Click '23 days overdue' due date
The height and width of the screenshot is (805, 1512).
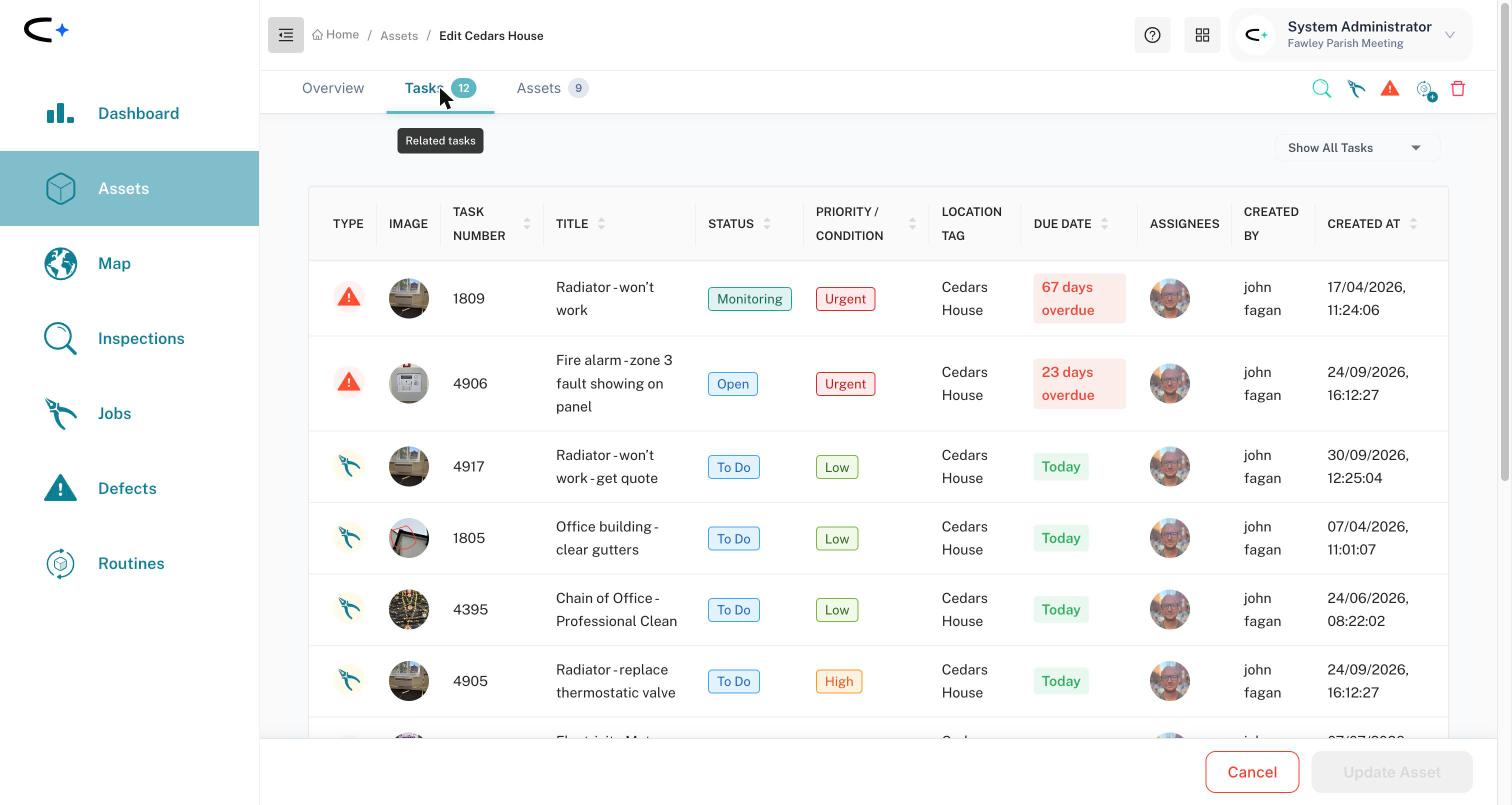tap(1079, 383)
